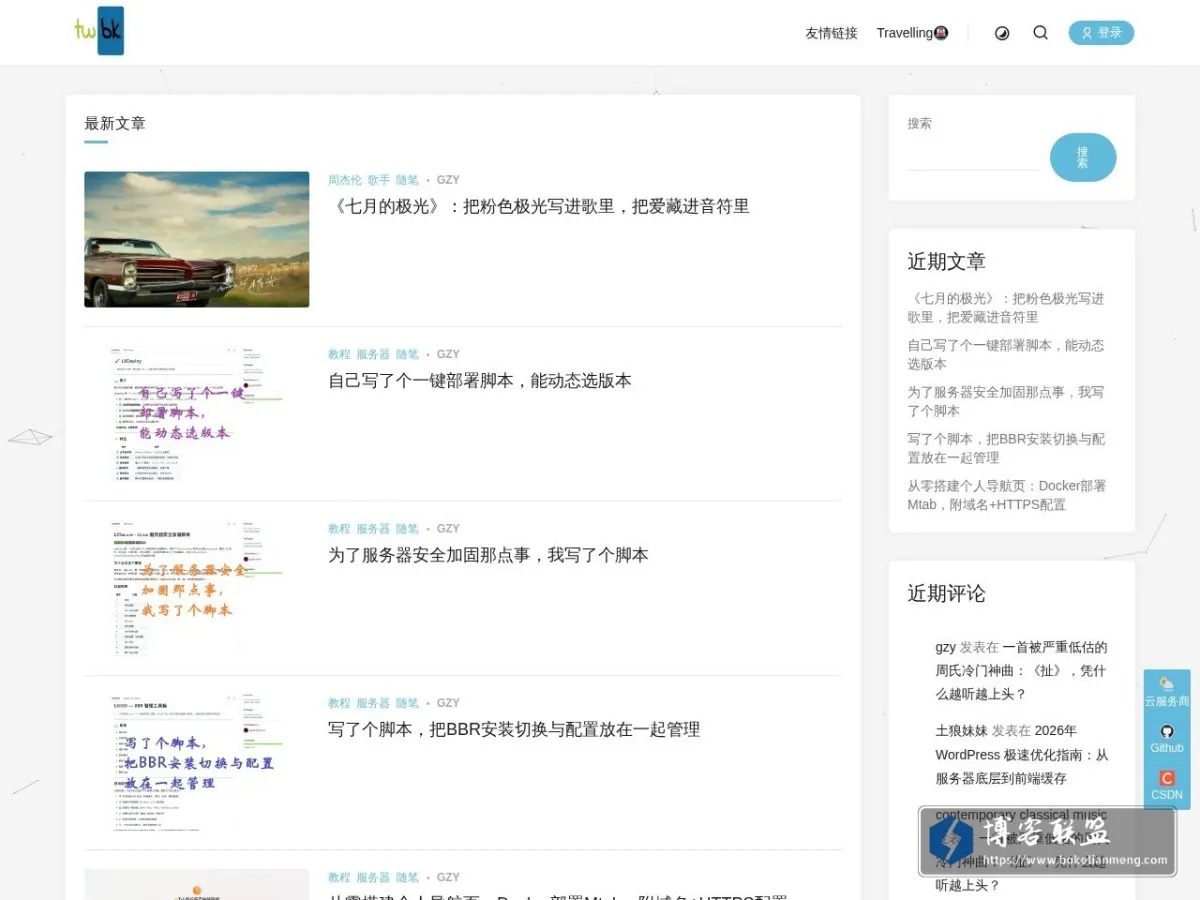Toggle dark mode theme icon
The width and height of the screenshot is (1200, 900).
[x=1002, y=33]
